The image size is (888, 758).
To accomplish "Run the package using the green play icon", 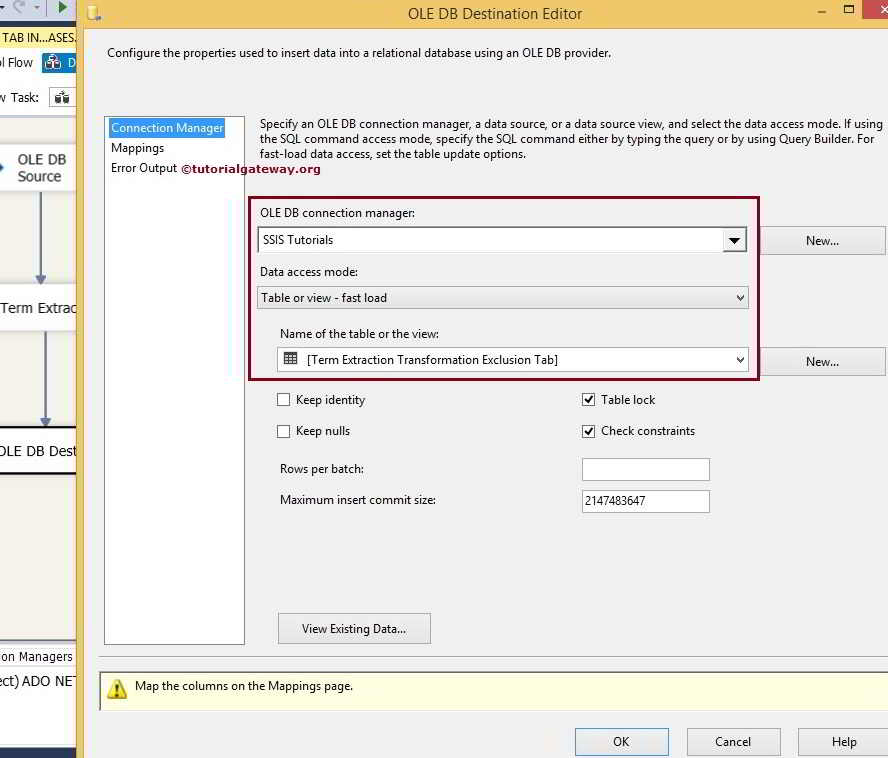I will click(x=62, y=7).
